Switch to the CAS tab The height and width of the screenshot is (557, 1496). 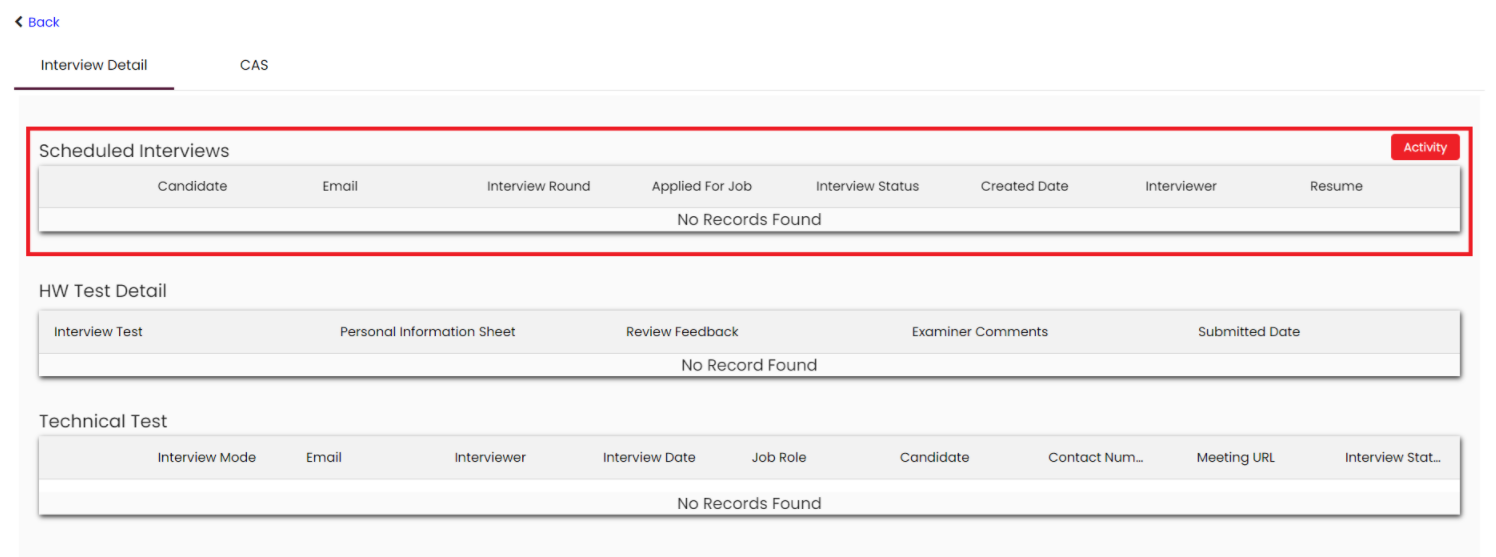pos(254,65)
